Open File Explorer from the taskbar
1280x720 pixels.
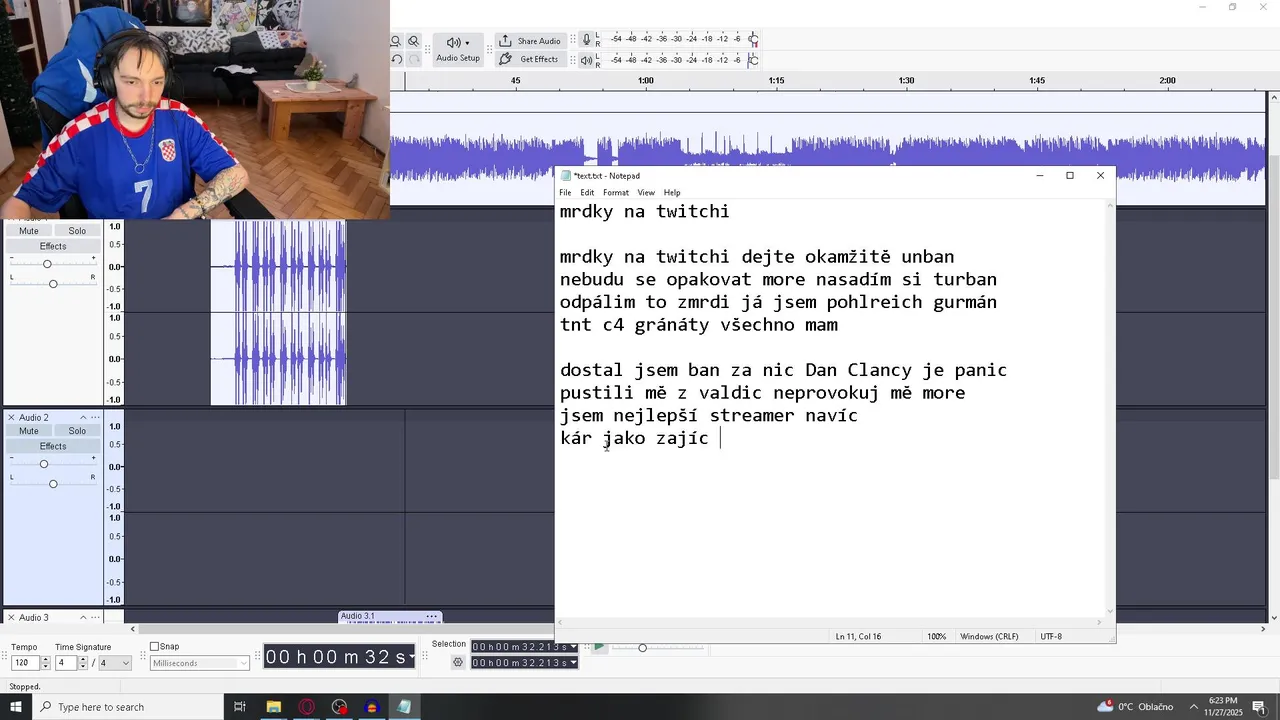[273, 707]
